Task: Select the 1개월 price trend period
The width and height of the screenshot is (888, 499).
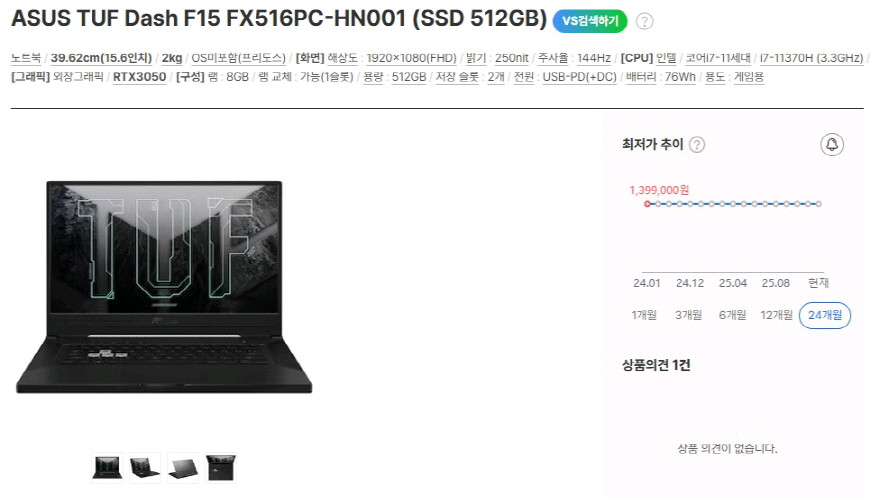Action: [x=644, y=315]
